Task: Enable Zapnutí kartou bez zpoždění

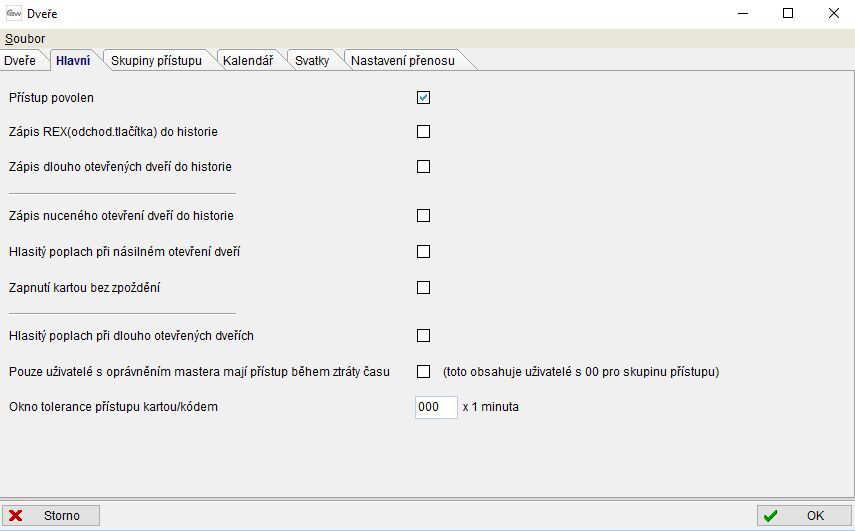Action: click(x=423, y=288)
